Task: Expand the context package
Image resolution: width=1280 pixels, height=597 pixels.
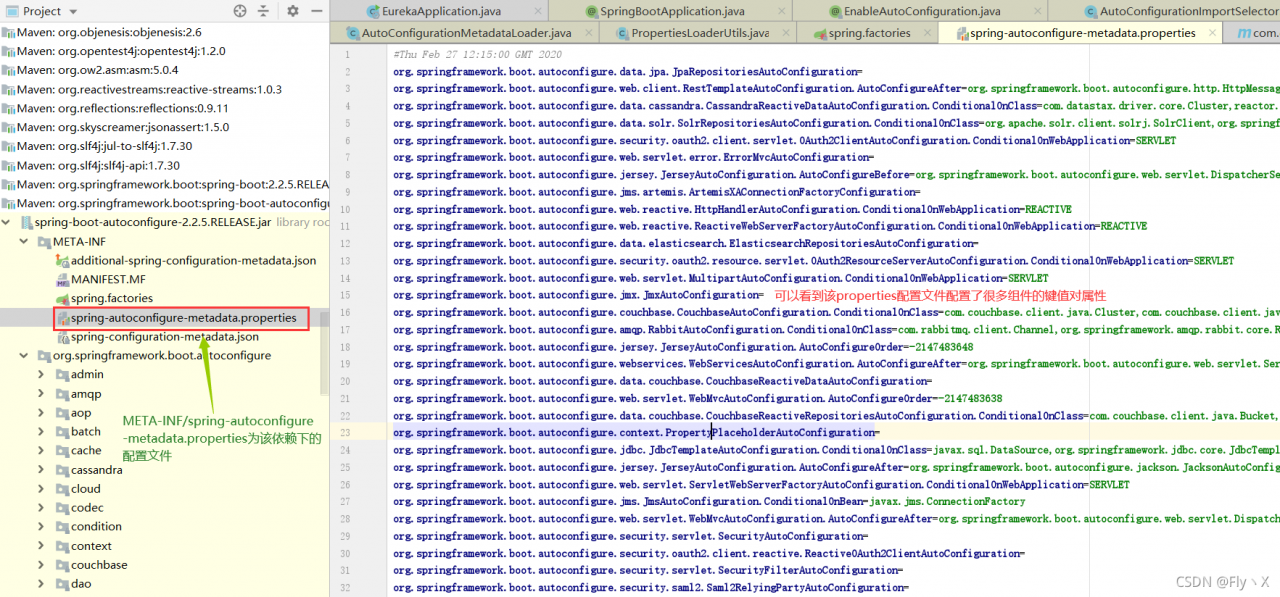Action: [x=41, y=546]
